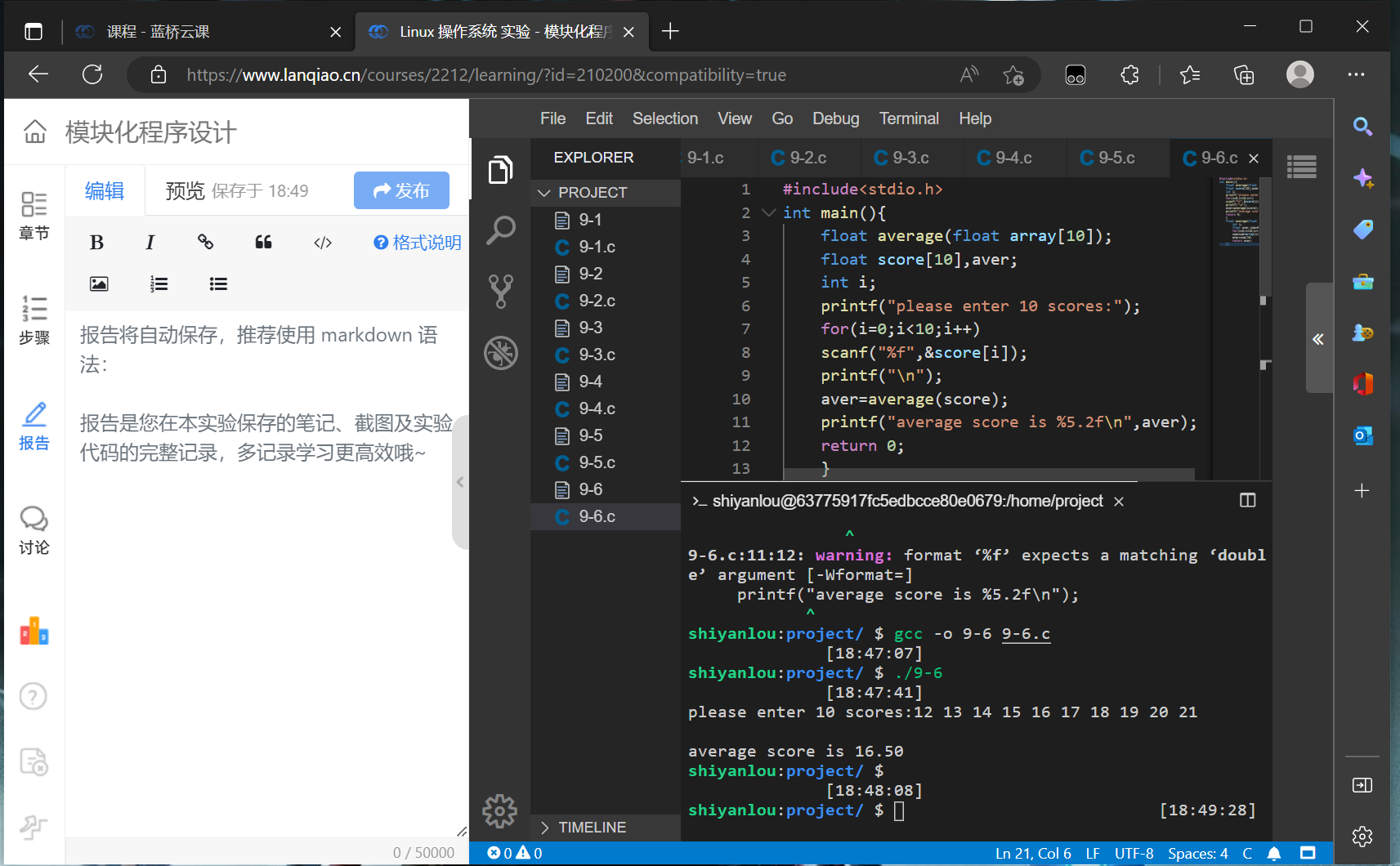Open the Terminal menu
Image resolution: width=1400 pixels, height=866 pixels.
(x=908, y=118)
